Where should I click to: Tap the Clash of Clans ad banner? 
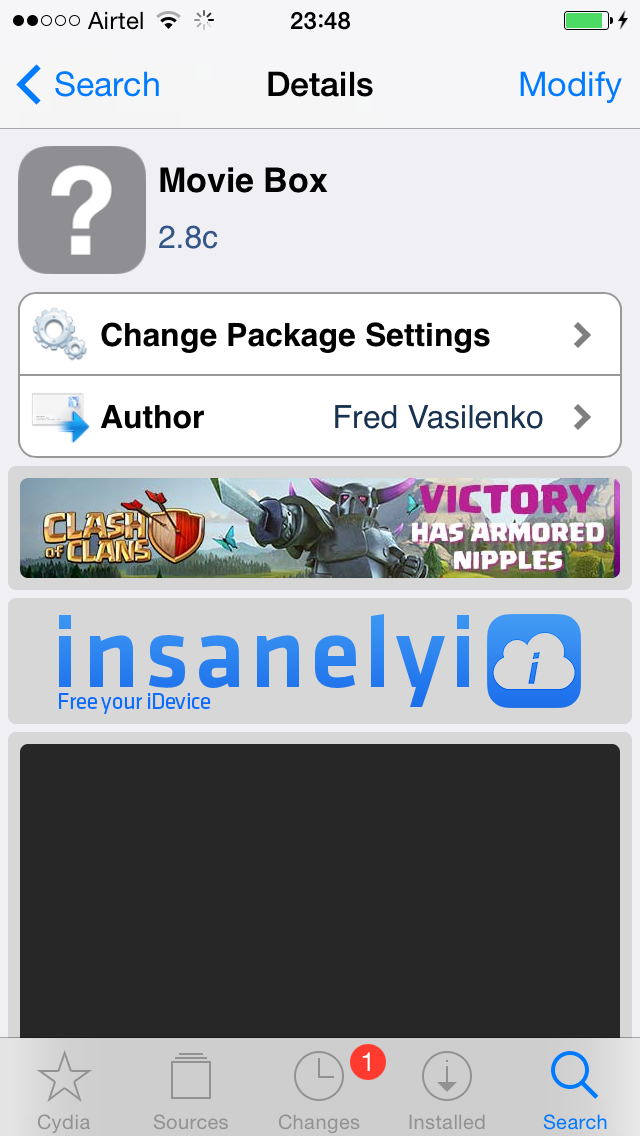tap(320, 528)
